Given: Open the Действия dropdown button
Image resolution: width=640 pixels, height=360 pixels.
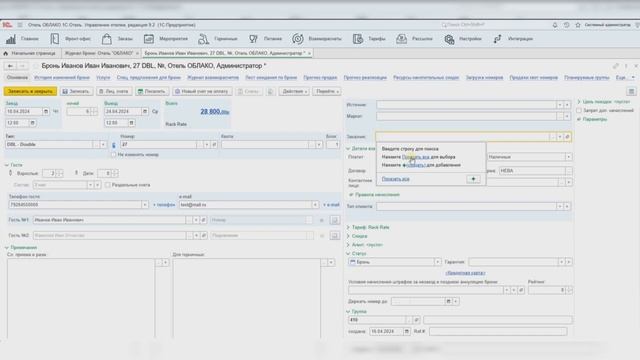Looking at the screenshot, I should point(294,91).
